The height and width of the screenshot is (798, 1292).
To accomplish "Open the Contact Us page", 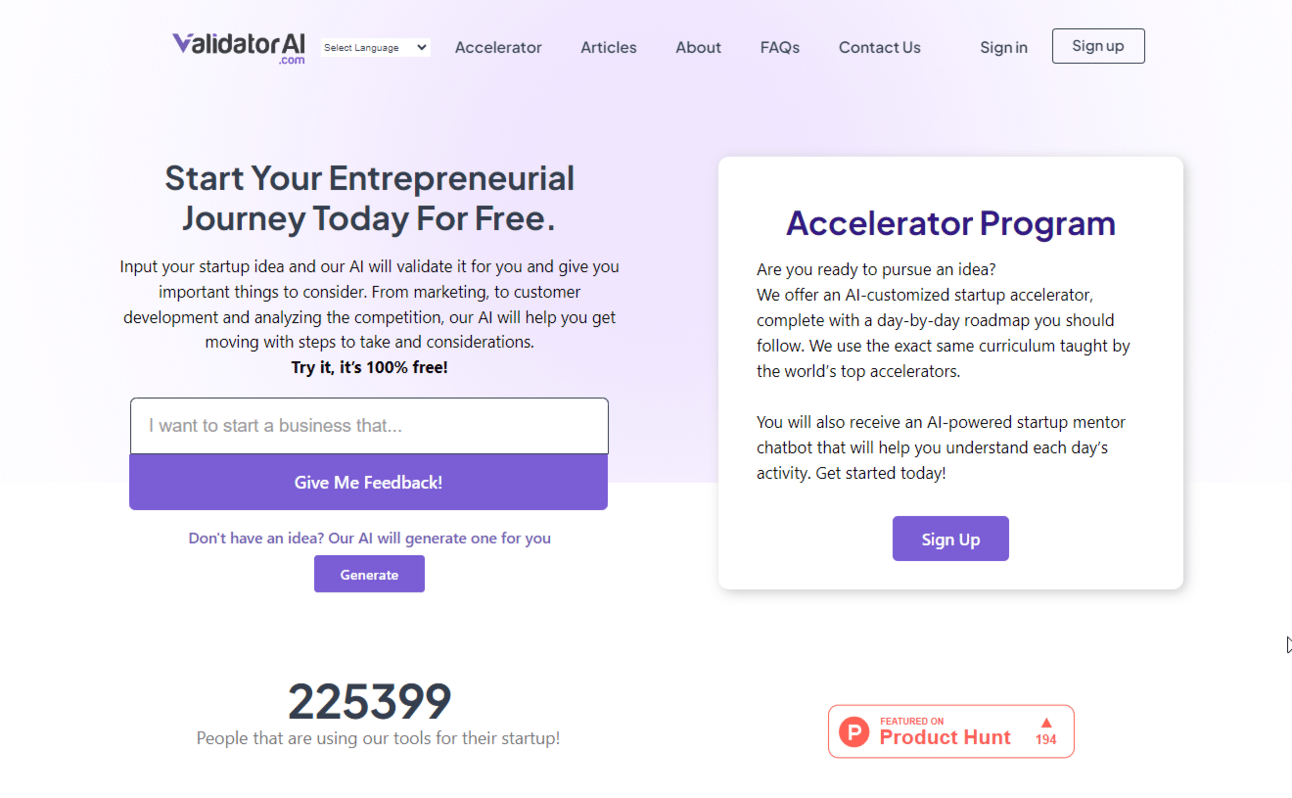I will click(x=879, y=47).
